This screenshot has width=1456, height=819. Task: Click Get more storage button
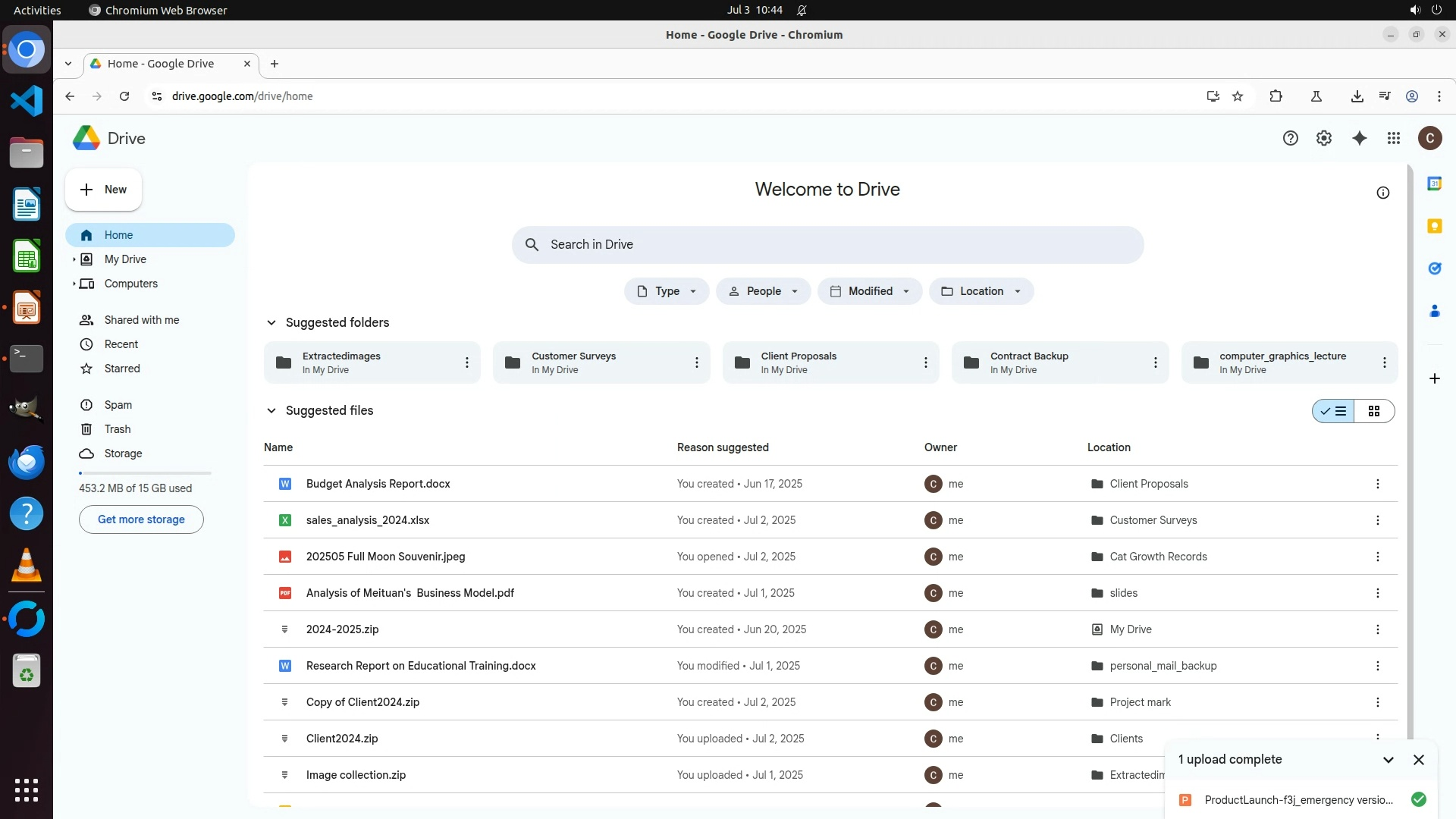coord(141,519)
